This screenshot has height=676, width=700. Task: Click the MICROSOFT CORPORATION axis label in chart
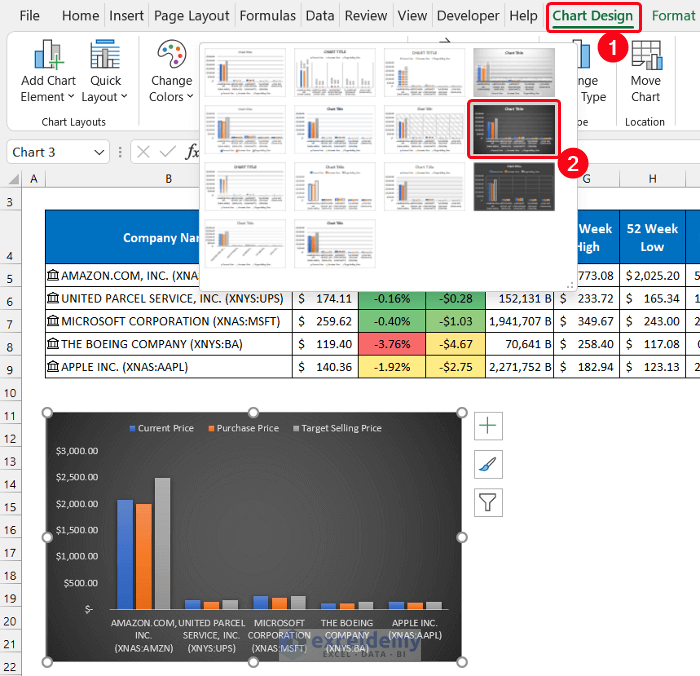click(x=279, y=635)
